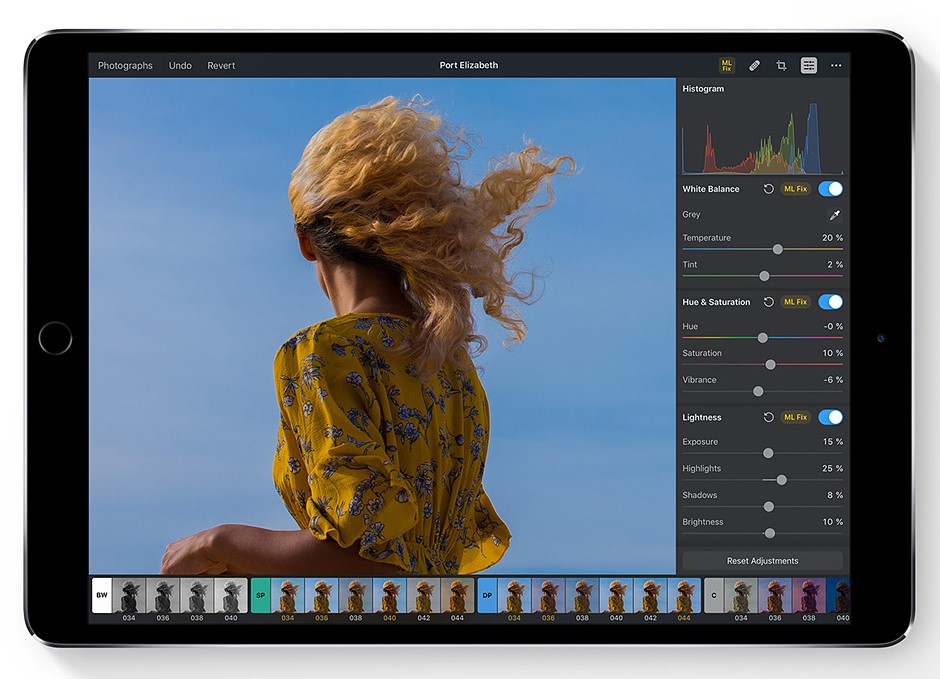Select the Repair tool in the toolbar
Viewport: 940px width, 679px height.
tap(755, 65)
